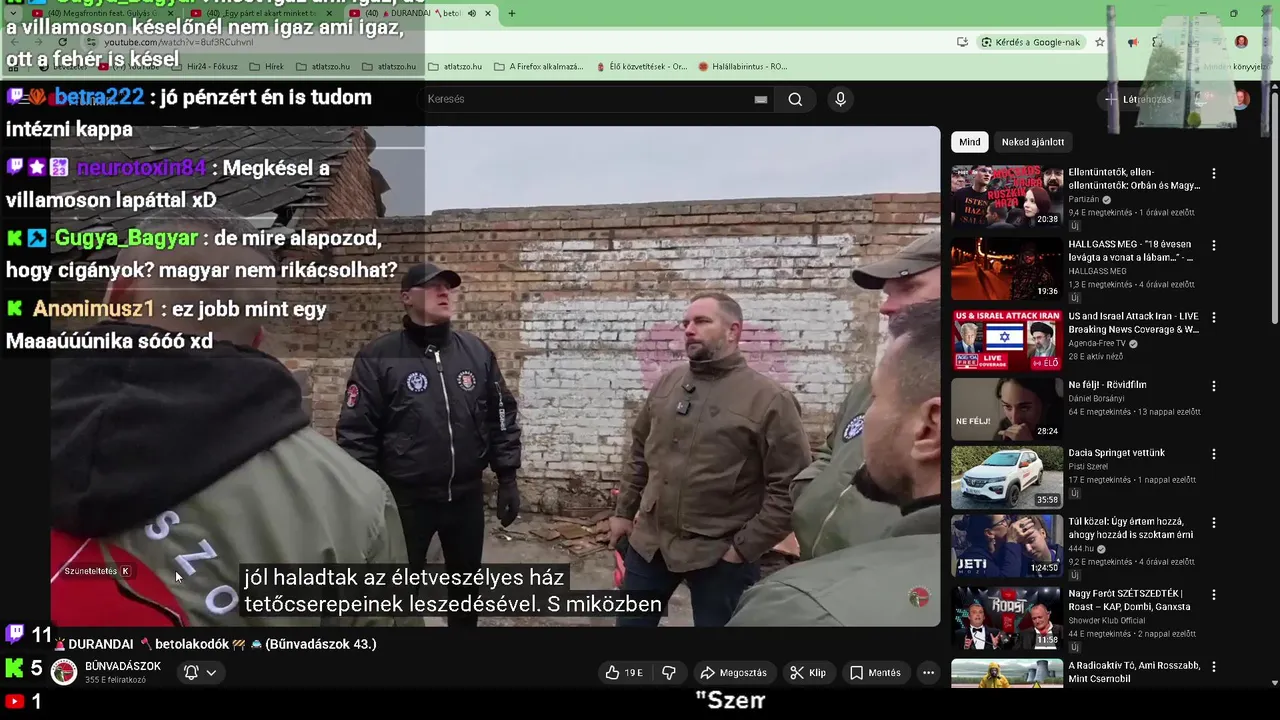This screenshot has width=1280, height=720.
Task: Open options for US and Israel Attack Iran
Action: point(1214,317)
